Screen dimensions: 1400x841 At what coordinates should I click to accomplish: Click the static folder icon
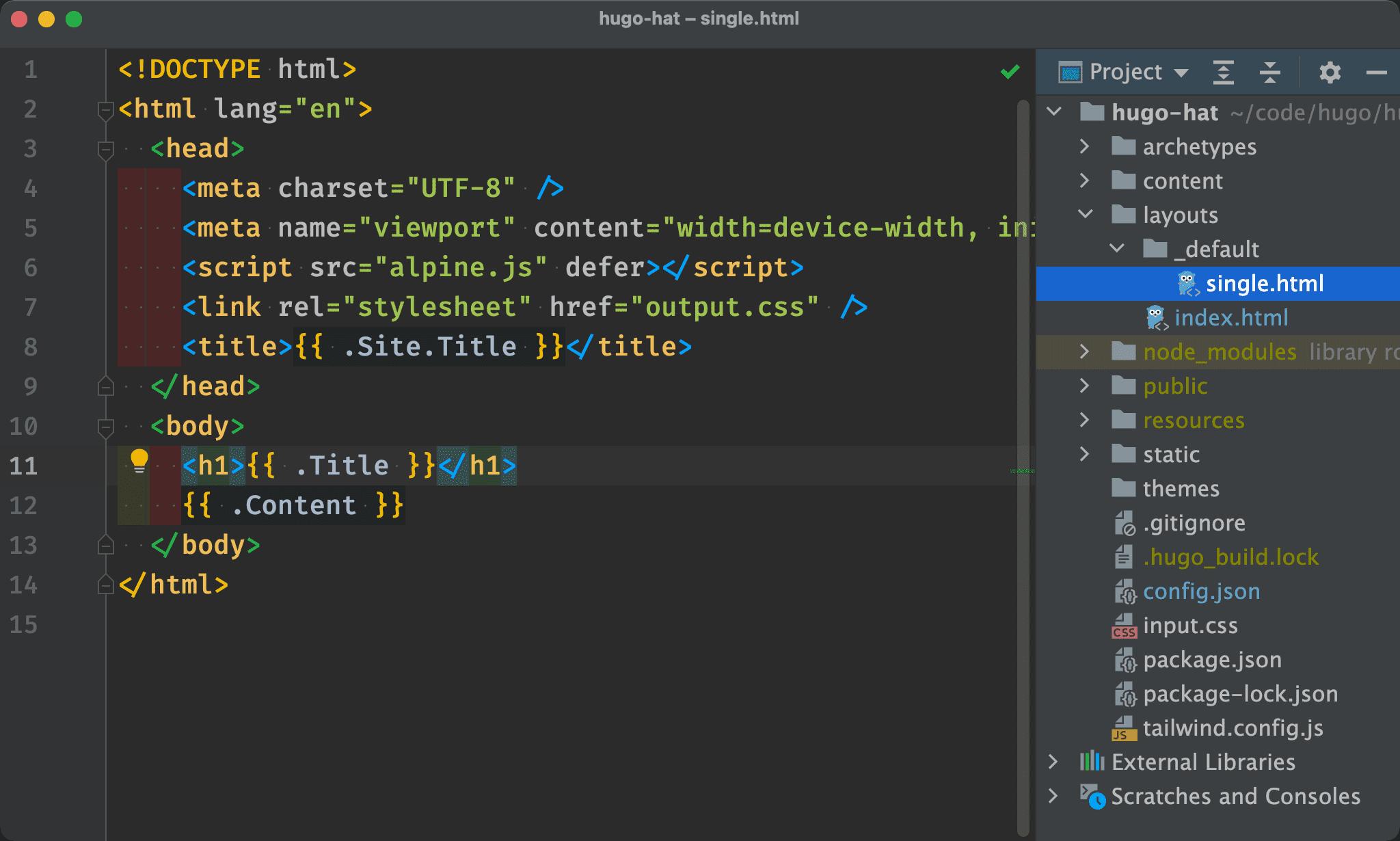1124,453
